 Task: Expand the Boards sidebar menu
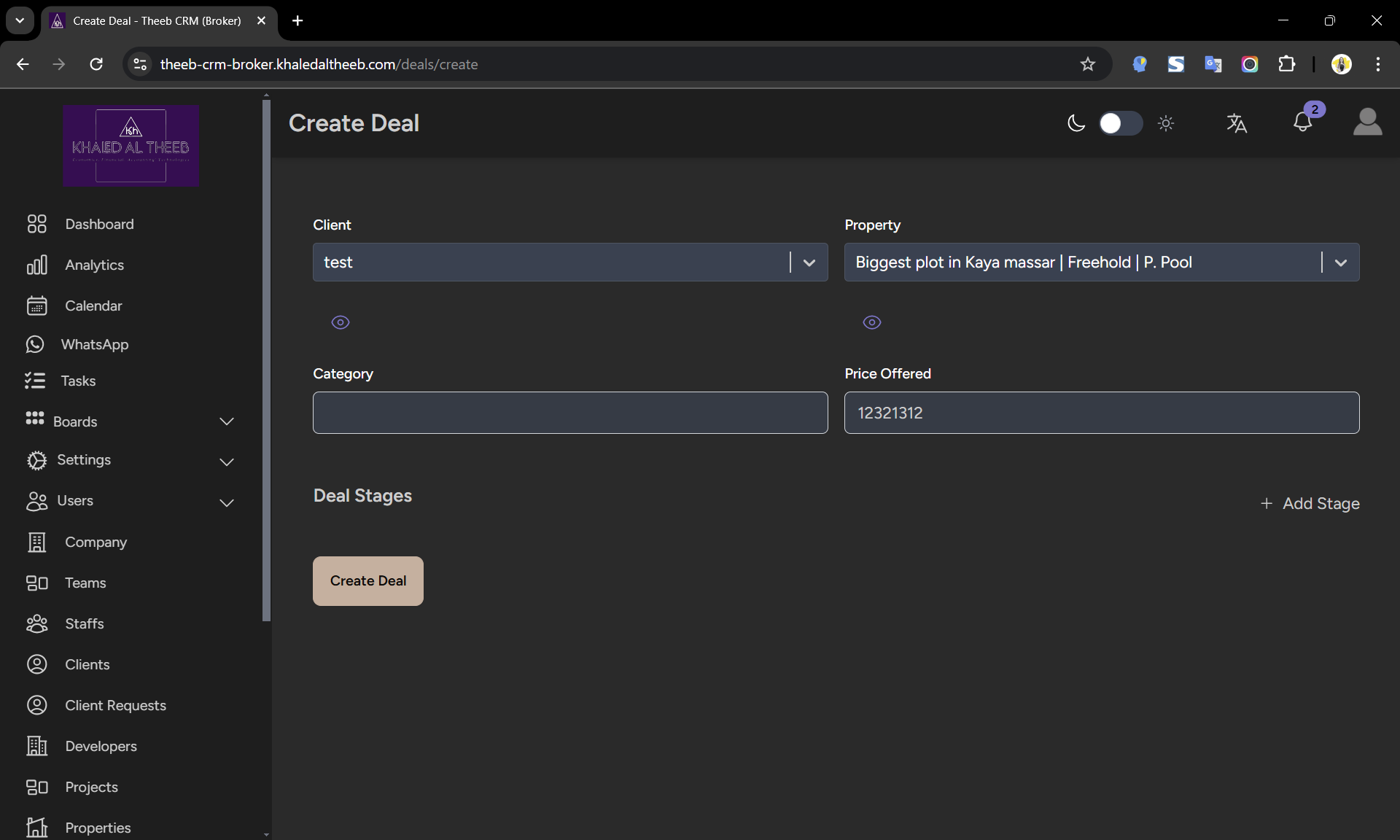point(227,421)
